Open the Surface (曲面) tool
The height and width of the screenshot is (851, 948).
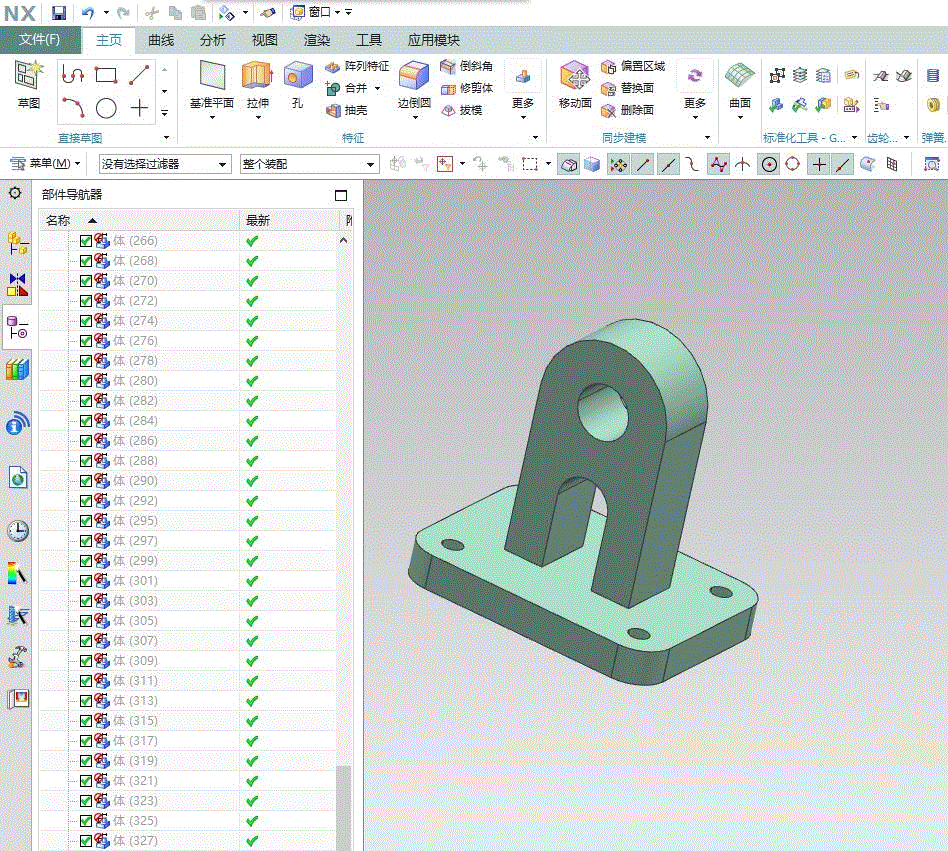739,77
